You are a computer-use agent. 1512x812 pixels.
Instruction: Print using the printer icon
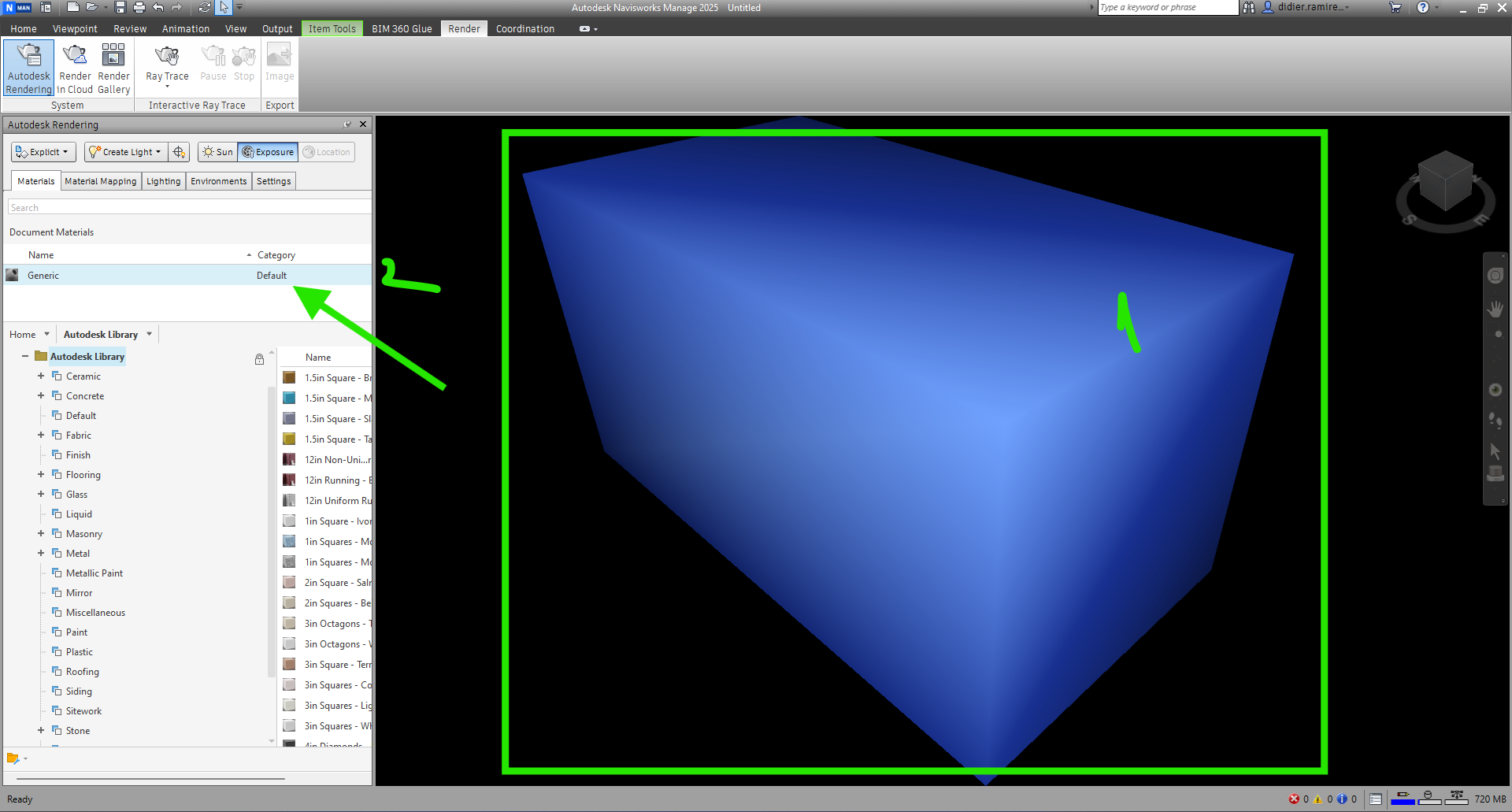(139, 7)
